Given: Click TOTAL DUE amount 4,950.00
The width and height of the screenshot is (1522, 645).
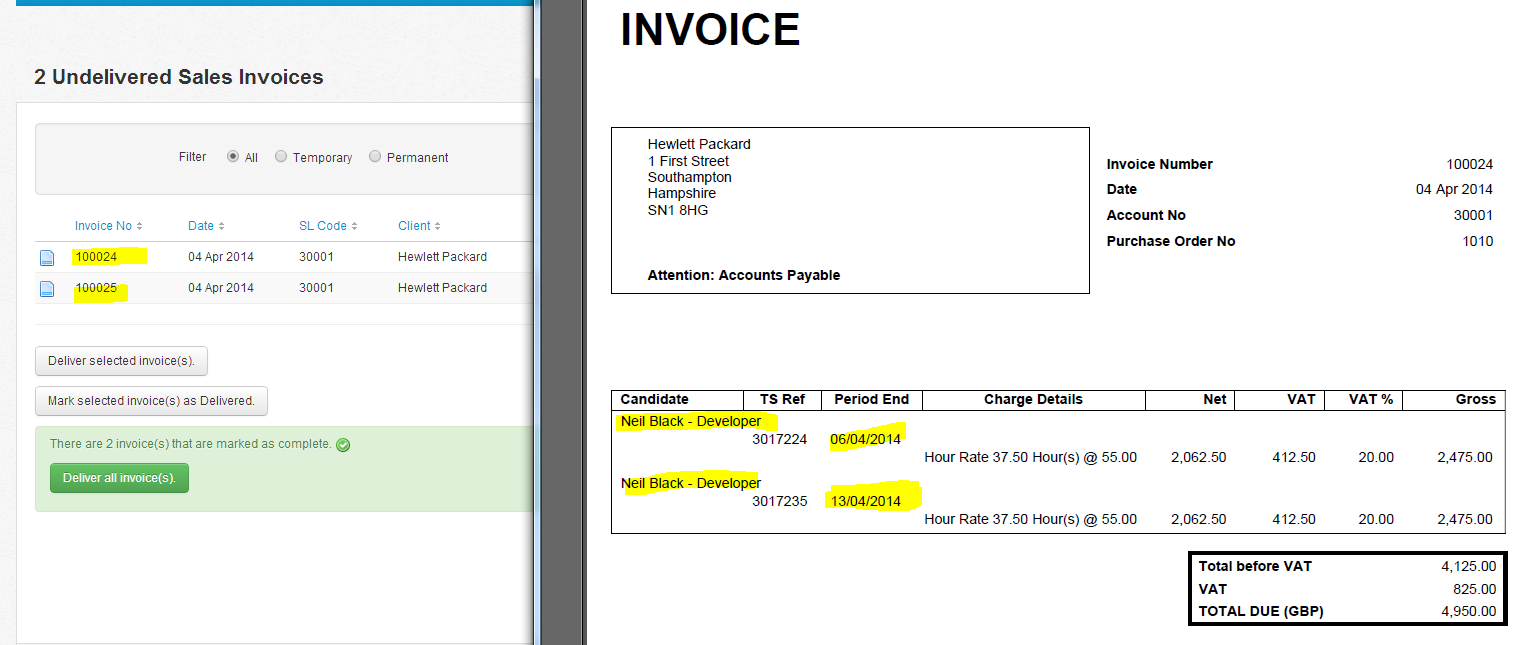Looking at the screenshot, I should [1468, 611].
